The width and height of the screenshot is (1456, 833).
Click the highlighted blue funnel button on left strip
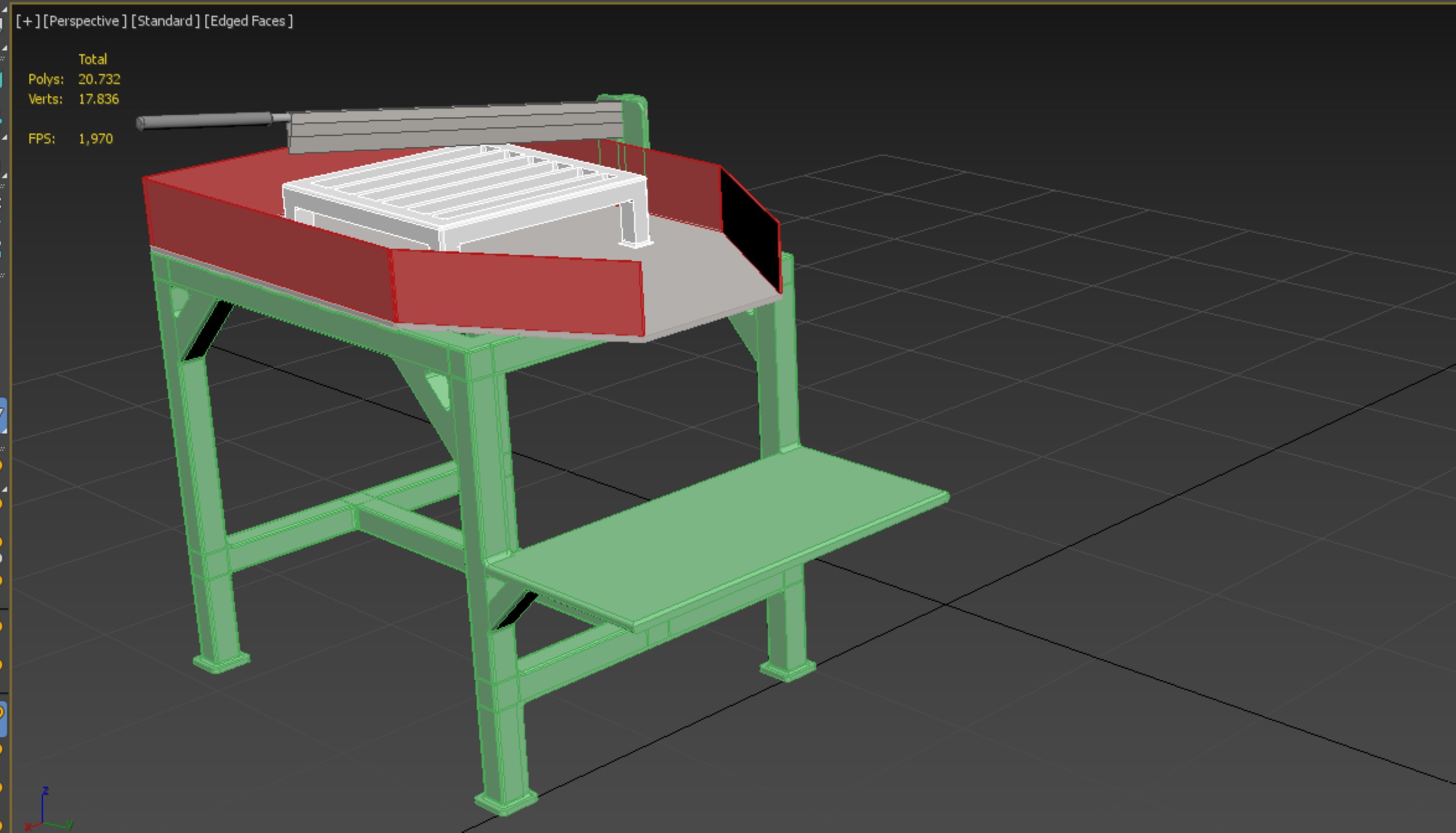pyautogui.click(x=3, y=415)
